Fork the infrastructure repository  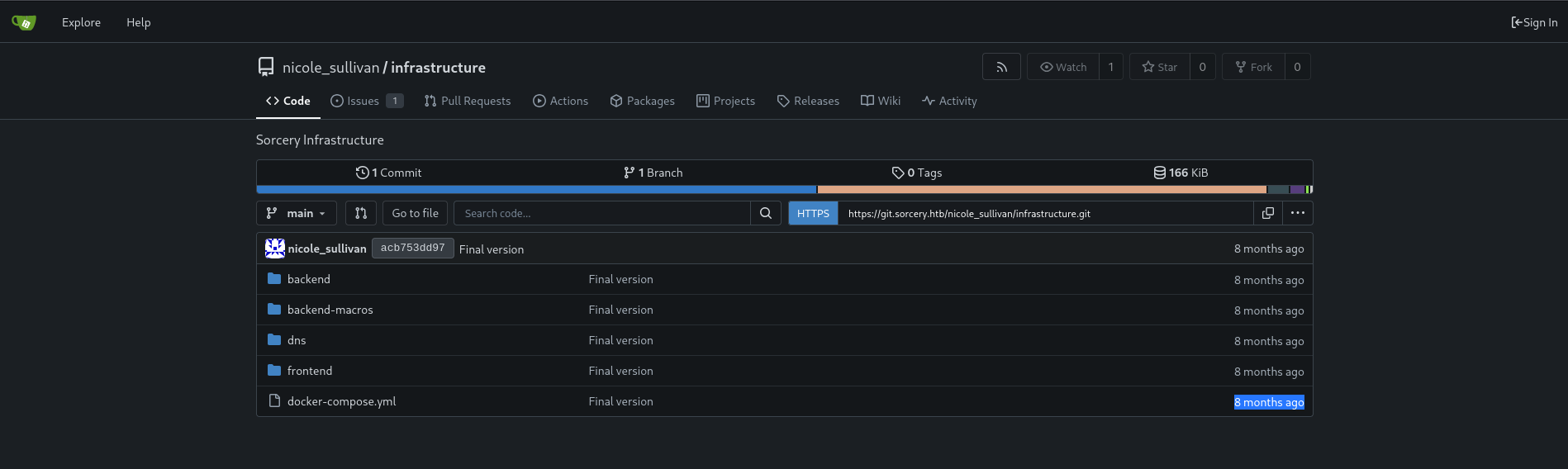coord(1253,67)
